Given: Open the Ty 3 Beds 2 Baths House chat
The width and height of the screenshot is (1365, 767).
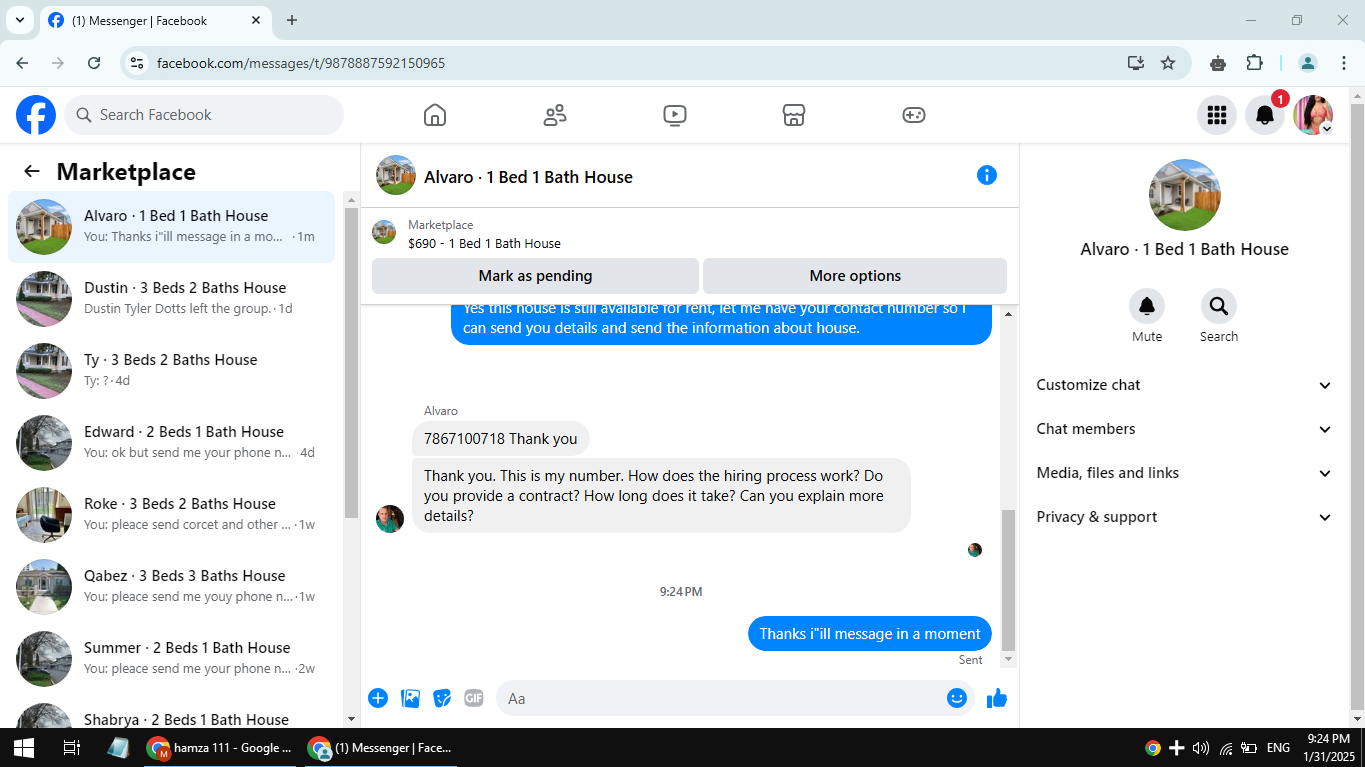Looking at the screenshot, I should 172,371.
